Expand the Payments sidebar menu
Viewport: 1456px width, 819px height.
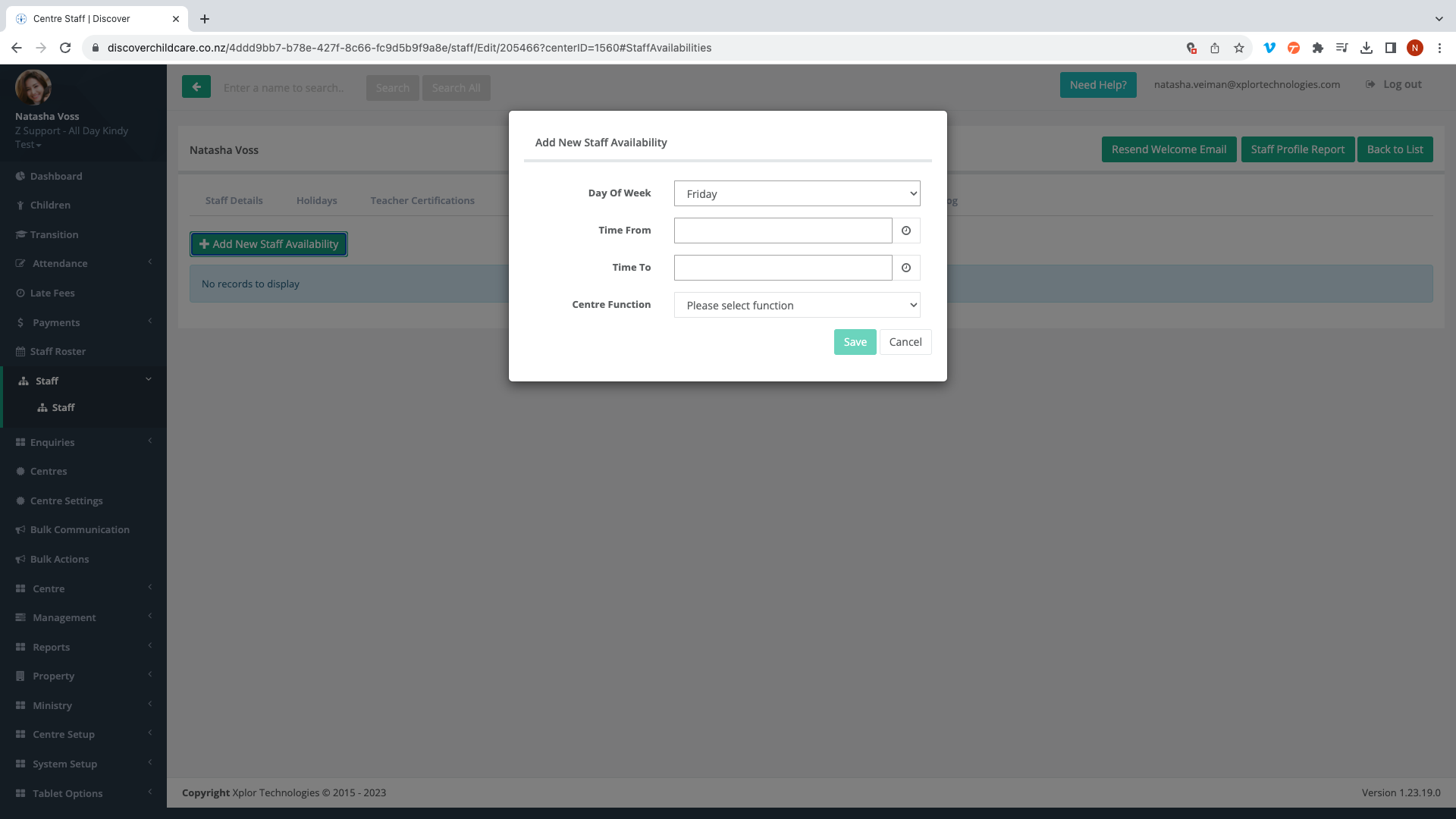click(56, 322)
